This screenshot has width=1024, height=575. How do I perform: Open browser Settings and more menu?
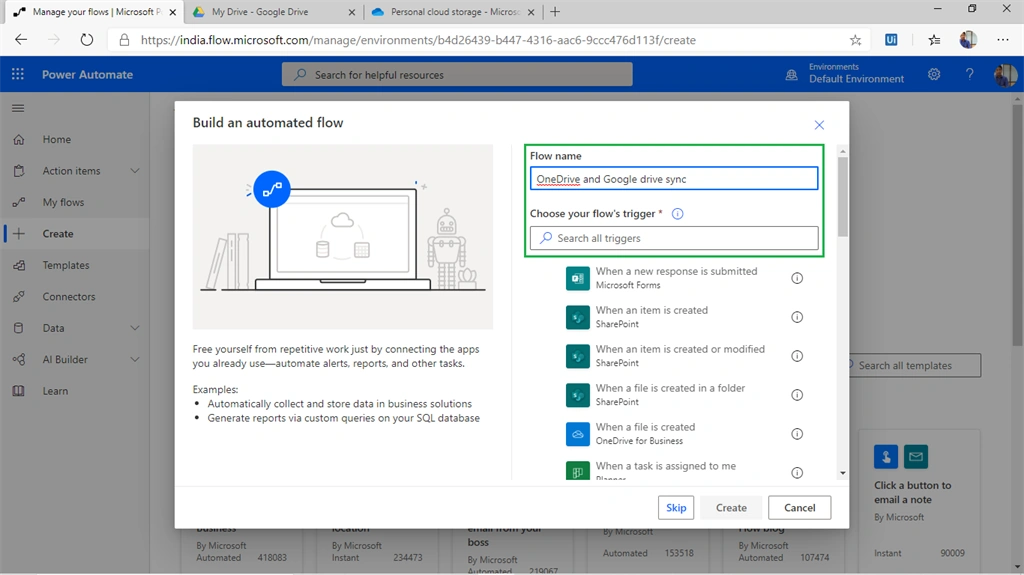click(1003, 40)
